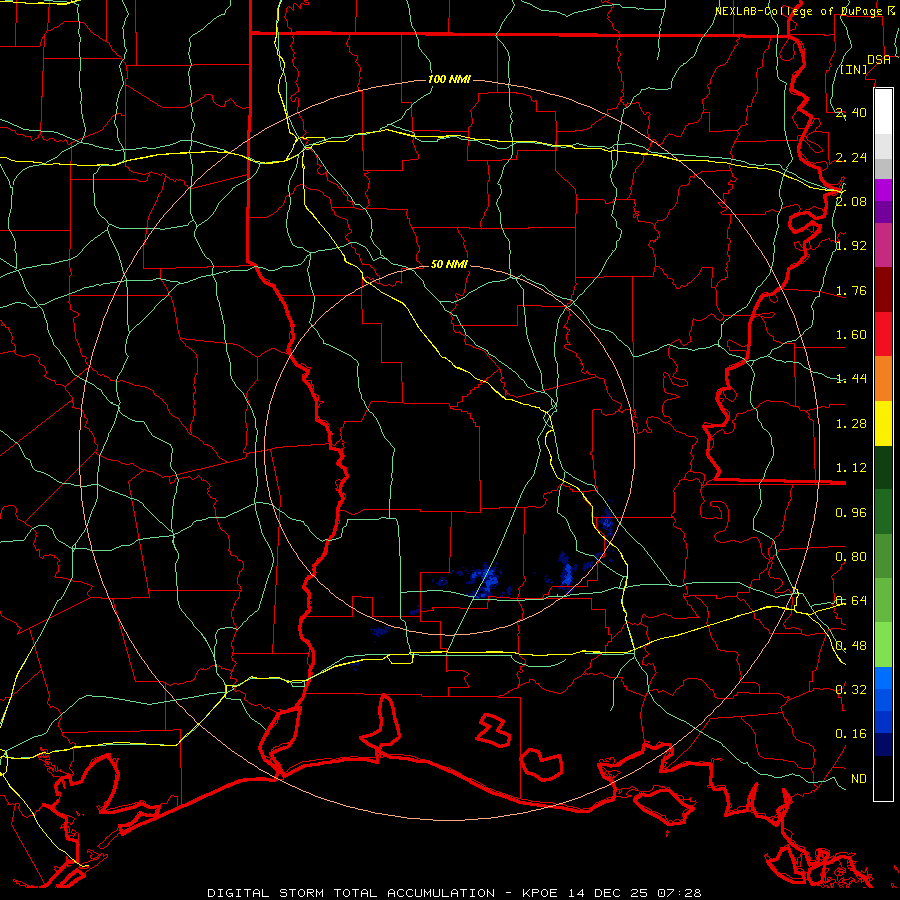900x900 pixels.
Task: Click the yellow 1.28 legend color swatch
Action: tap(883, 423)
